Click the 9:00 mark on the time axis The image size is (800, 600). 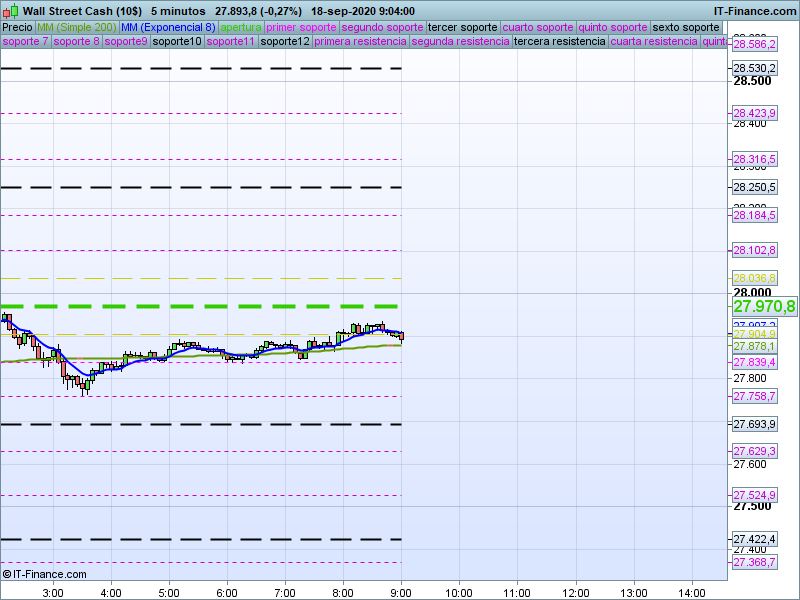pos(402,592)
